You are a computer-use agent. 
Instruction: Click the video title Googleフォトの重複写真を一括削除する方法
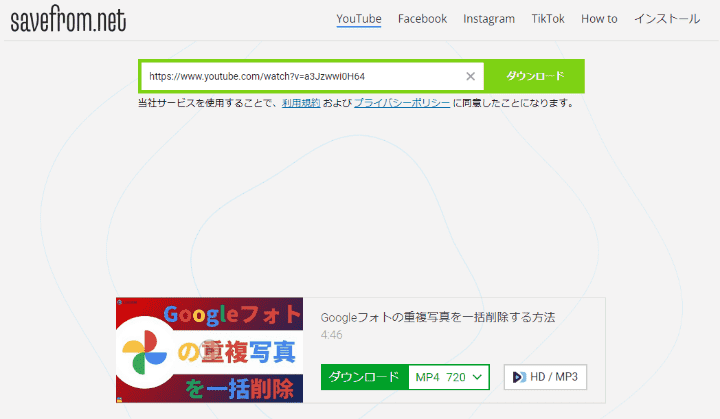point(438,317)
